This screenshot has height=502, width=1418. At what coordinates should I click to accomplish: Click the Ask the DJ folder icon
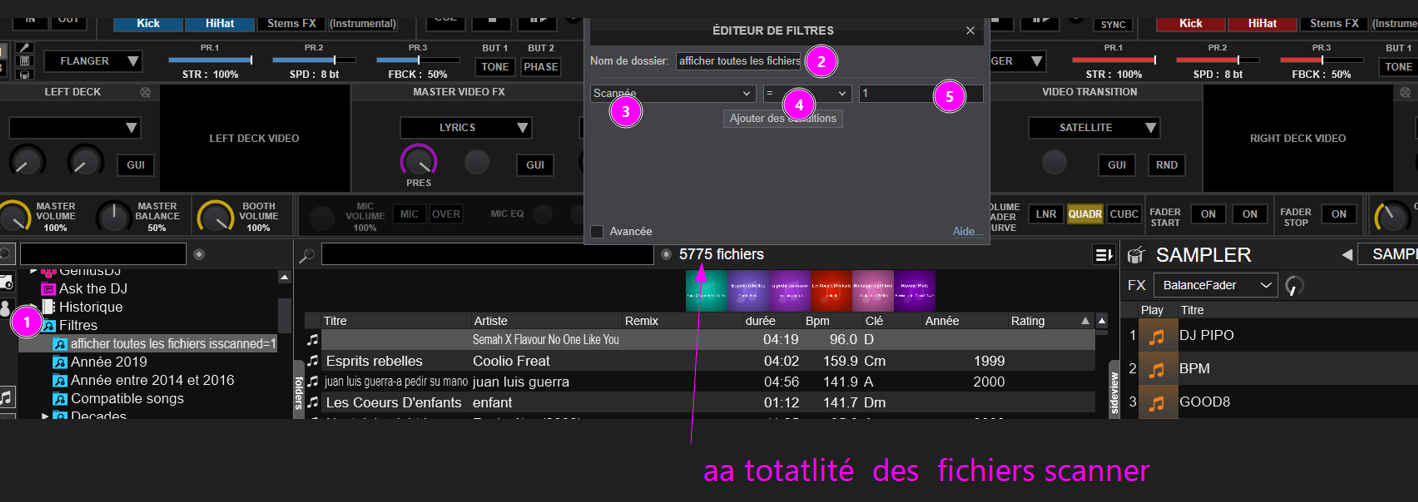click(x=47, y=289)
